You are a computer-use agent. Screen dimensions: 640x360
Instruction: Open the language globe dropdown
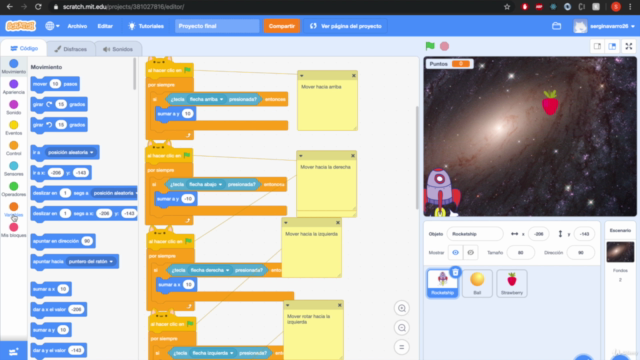pyautogui.click(x=52, y=26)
